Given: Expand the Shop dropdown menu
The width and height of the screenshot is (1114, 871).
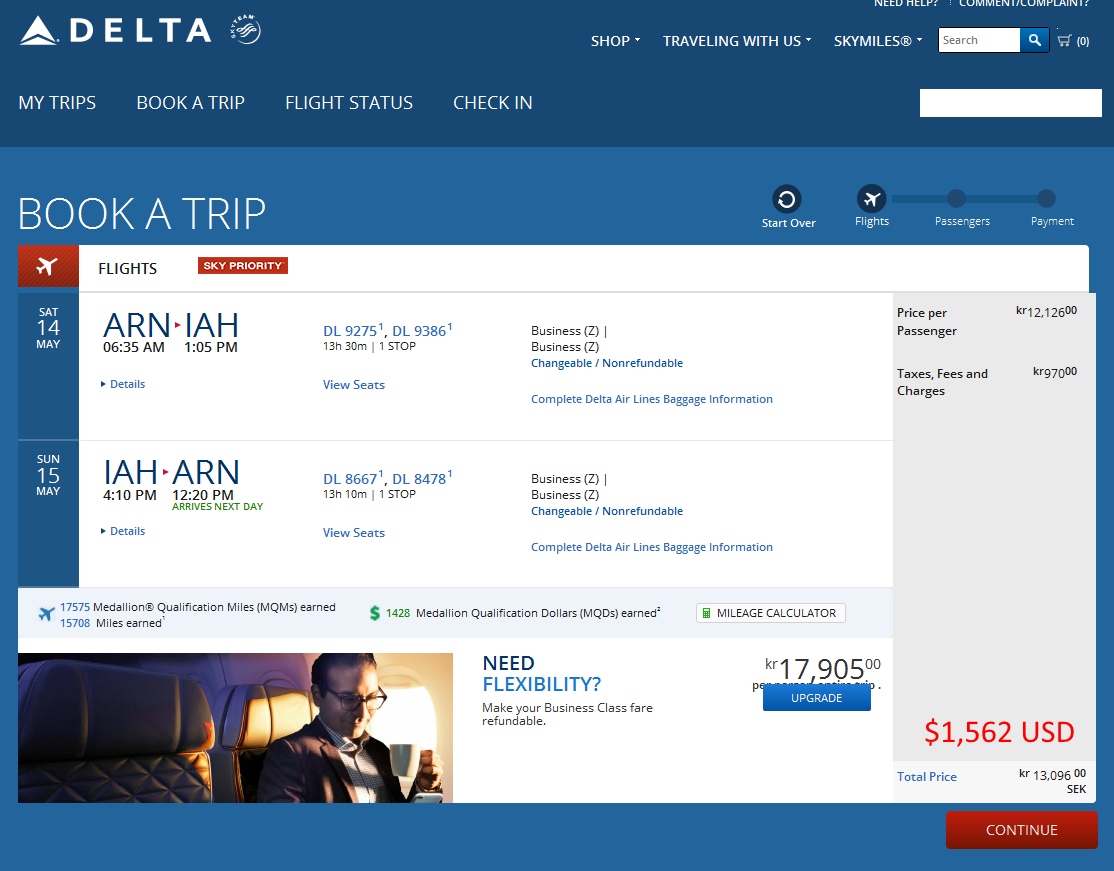Looking at the screenshot, I should (x=615, y=41).
